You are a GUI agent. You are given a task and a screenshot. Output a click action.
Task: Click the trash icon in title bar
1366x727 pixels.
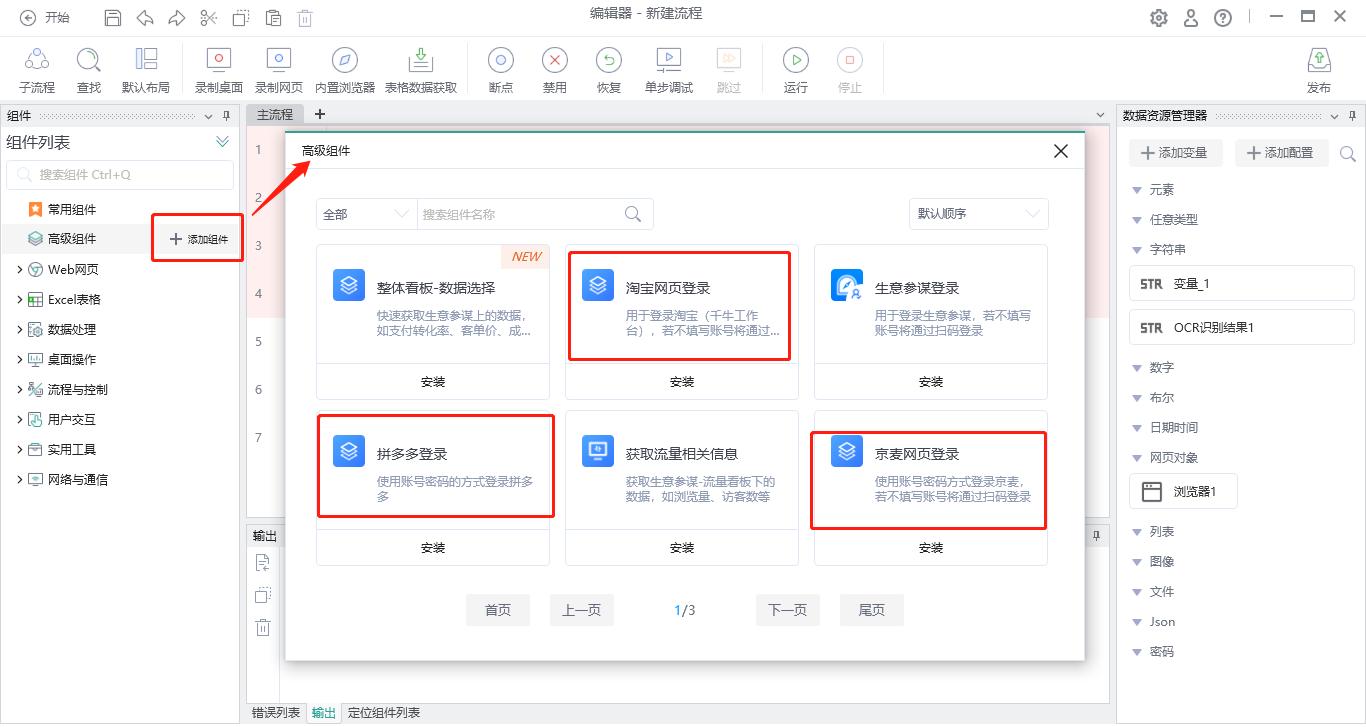point(305,17)
